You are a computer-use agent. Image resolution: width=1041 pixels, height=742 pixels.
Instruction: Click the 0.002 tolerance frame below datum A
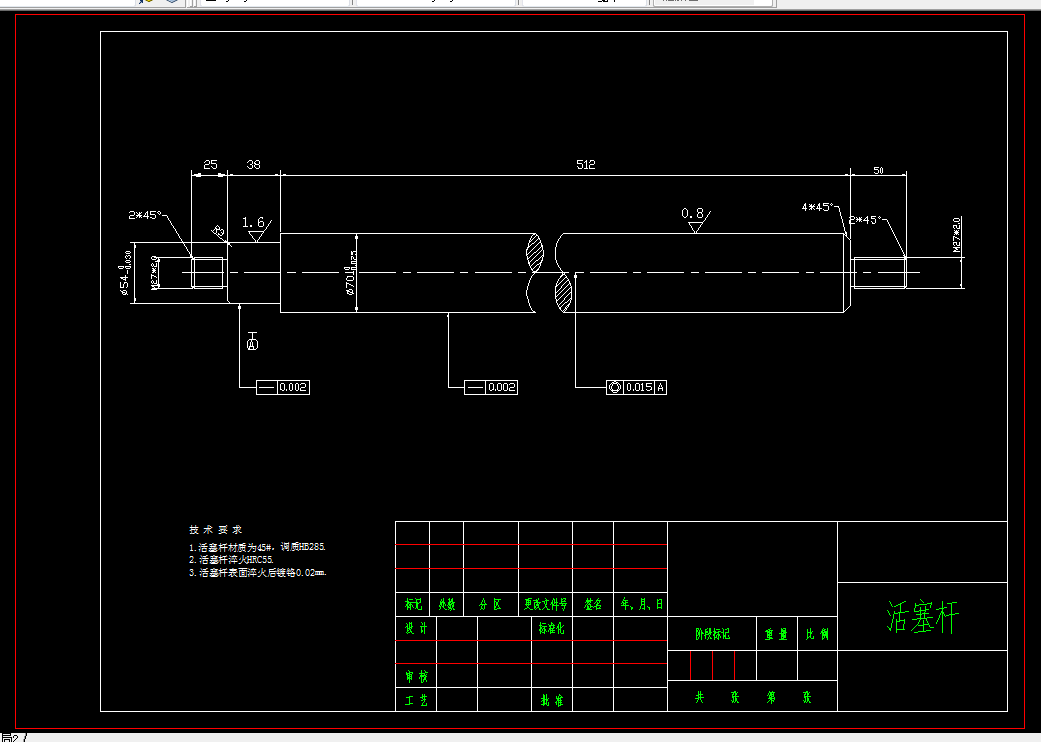point(283,387)
